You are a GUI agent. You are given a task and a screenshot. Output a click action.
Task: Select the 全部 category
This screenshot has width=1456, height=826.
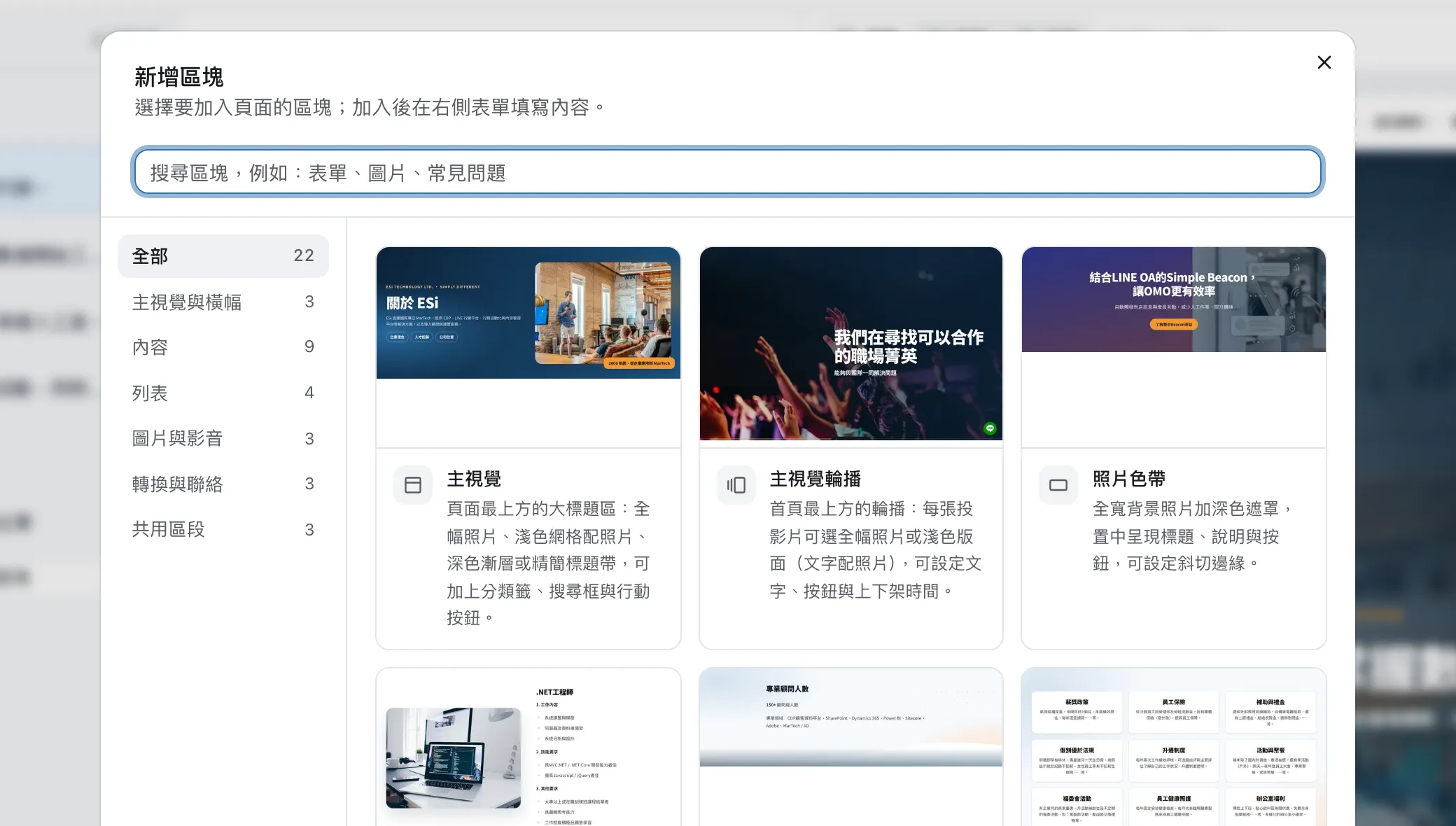[223, 256]
